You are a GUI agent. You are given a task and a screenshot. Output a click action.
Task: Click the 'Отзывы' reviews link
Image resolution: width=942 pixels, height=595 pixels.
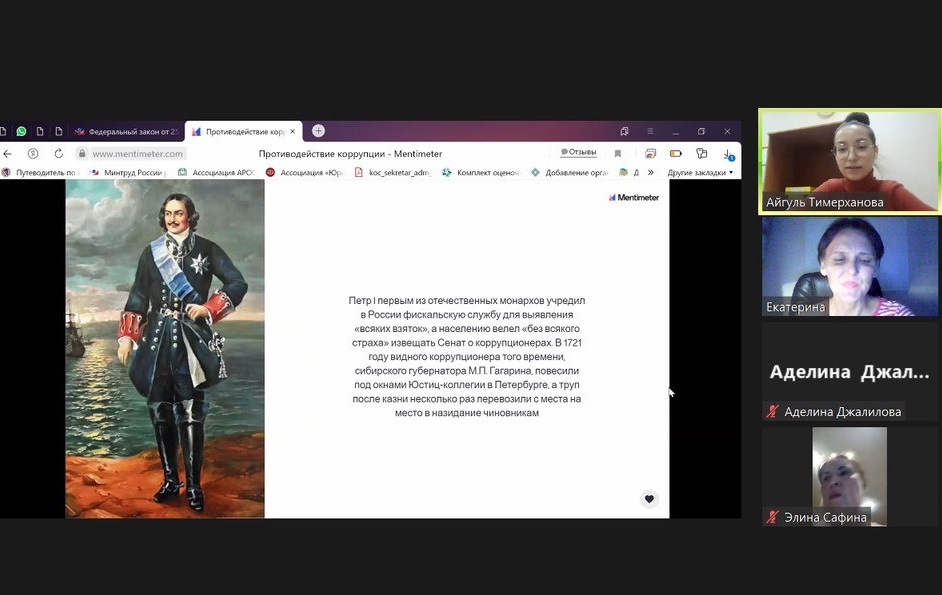tap(578, 153)
